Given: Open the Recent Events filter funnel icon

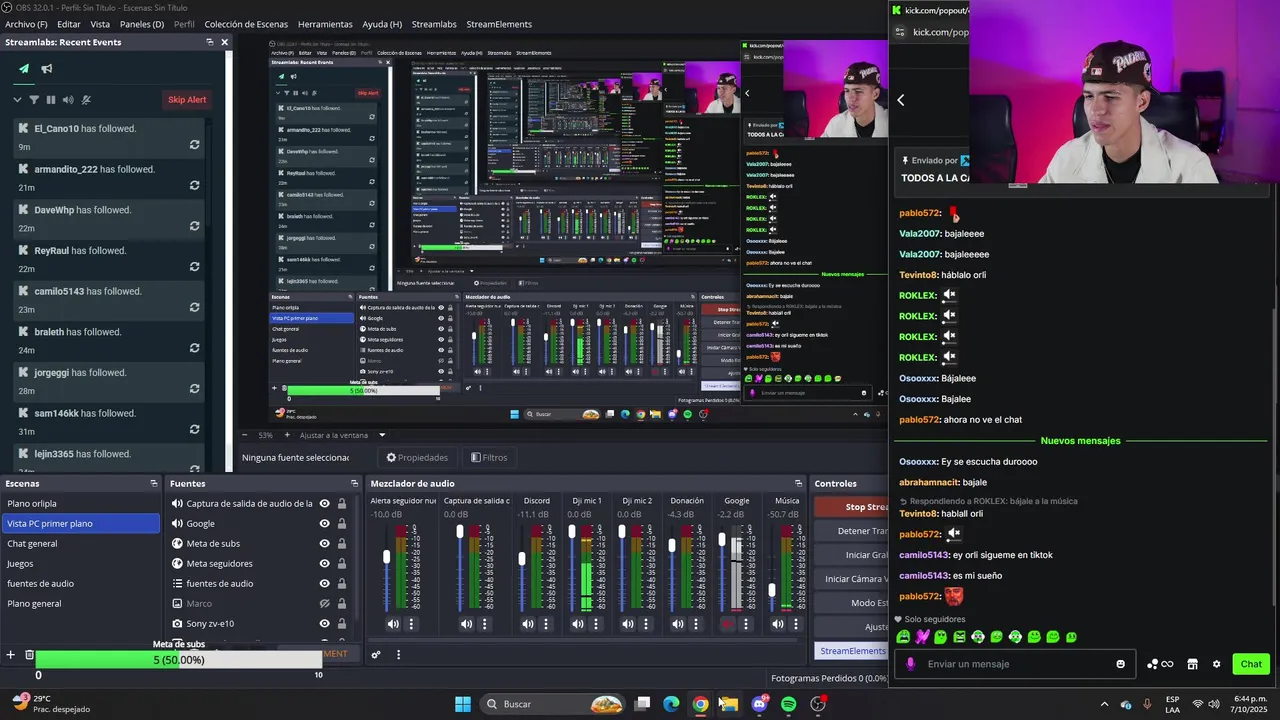Looking at the screenshot, I should coord(34,100).
